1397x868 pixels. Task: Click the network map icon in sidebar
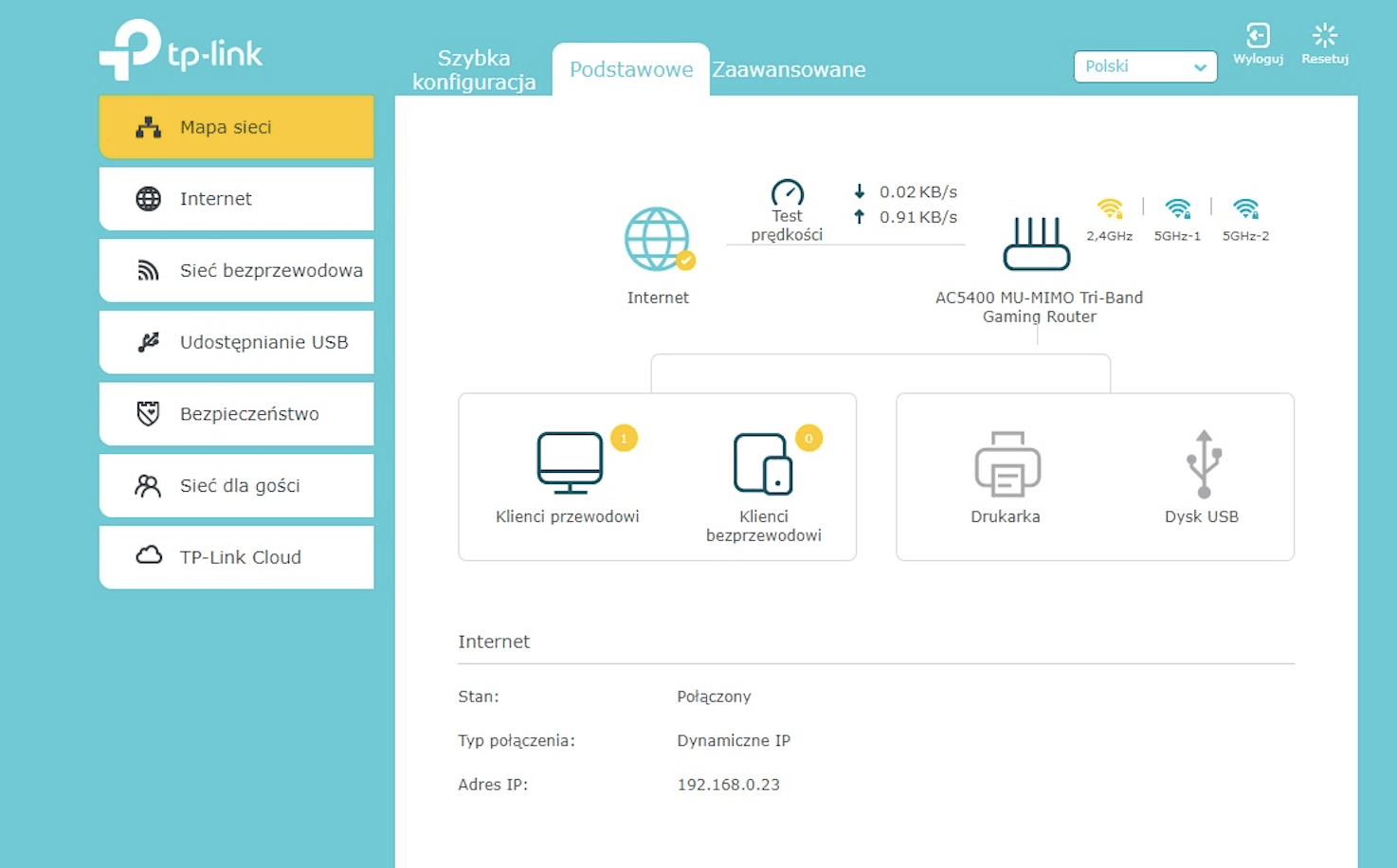[x=149, y=127]
